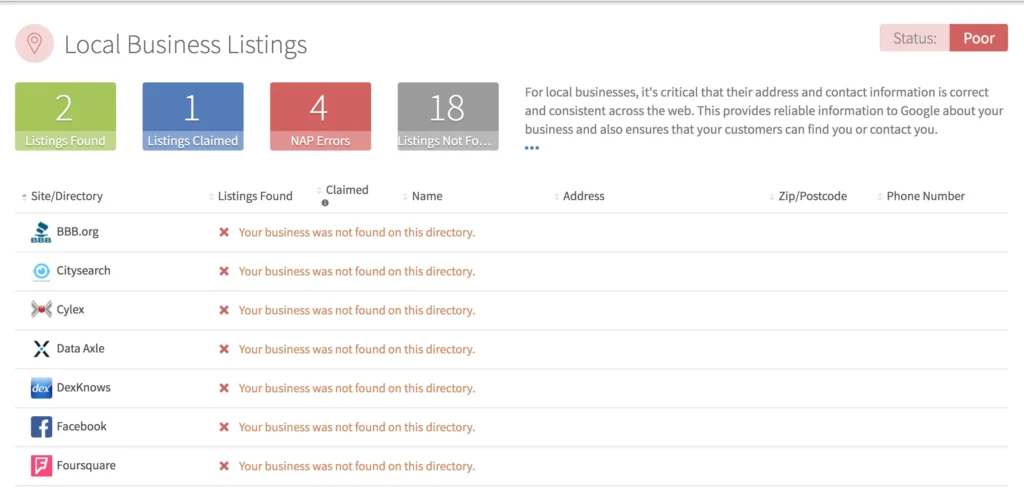Select the red NAP Errors tile
This screenshot has height=488, width=1024.
[320, 116]
